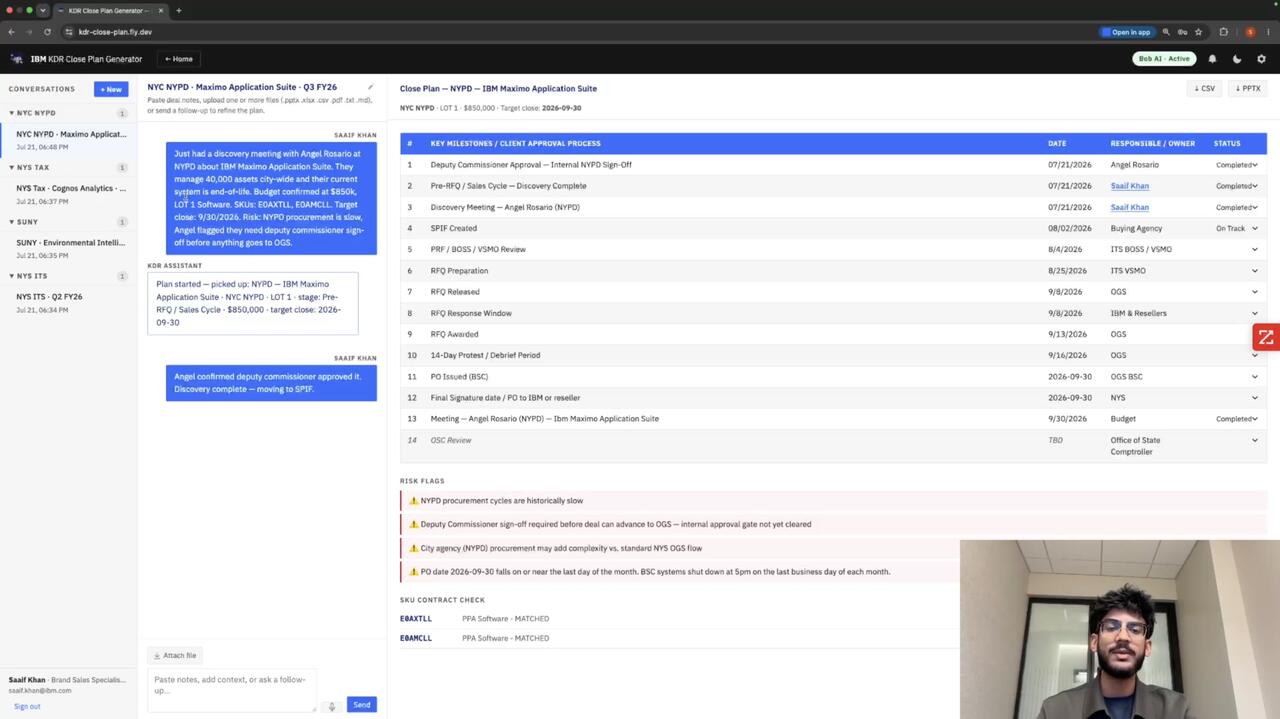Screen dimensions: 1280x719
Task: Go back in browser history
Action: pos(11,32)
